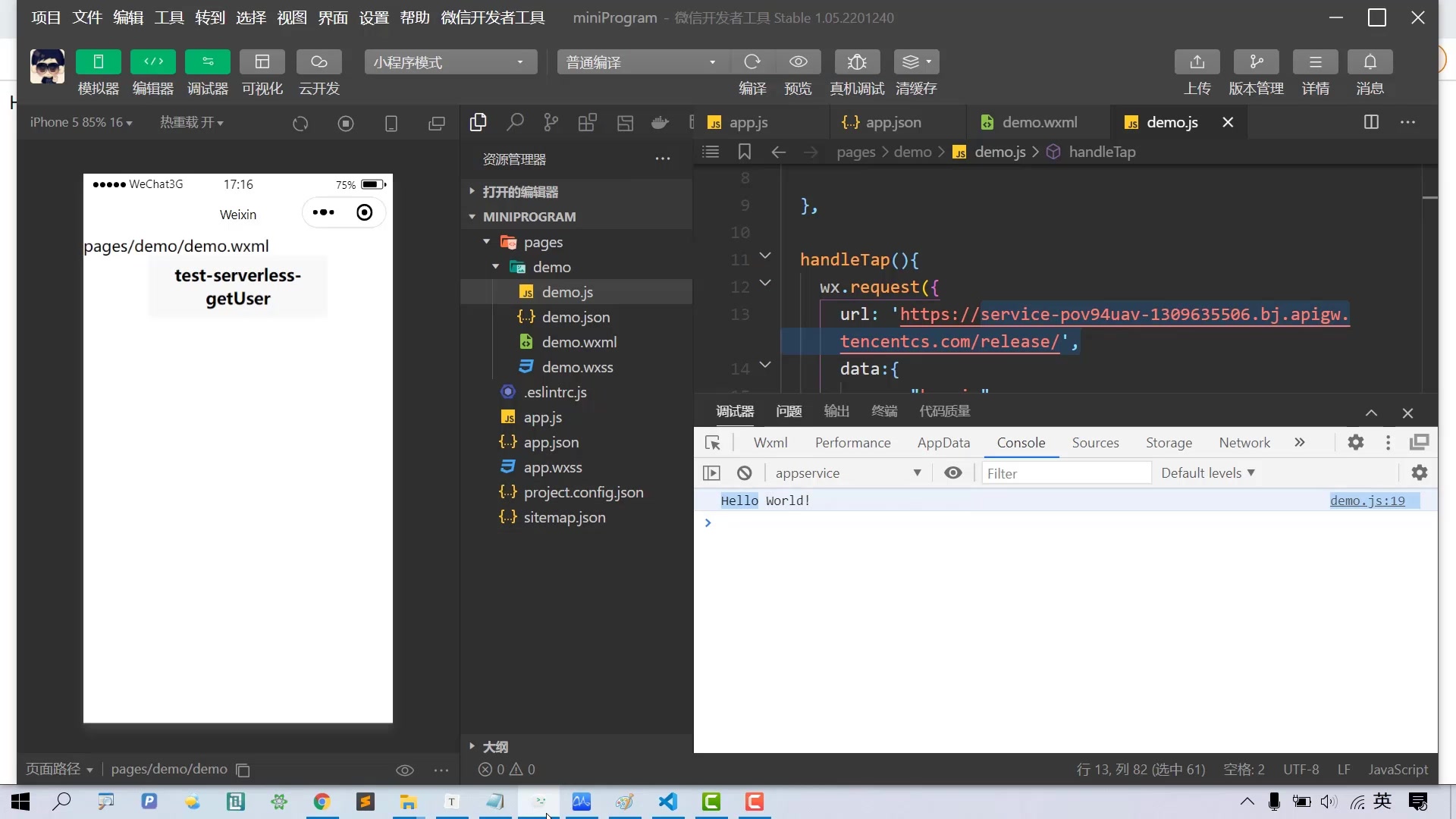Open 资源管理器 more actions menu

point(663,159)
